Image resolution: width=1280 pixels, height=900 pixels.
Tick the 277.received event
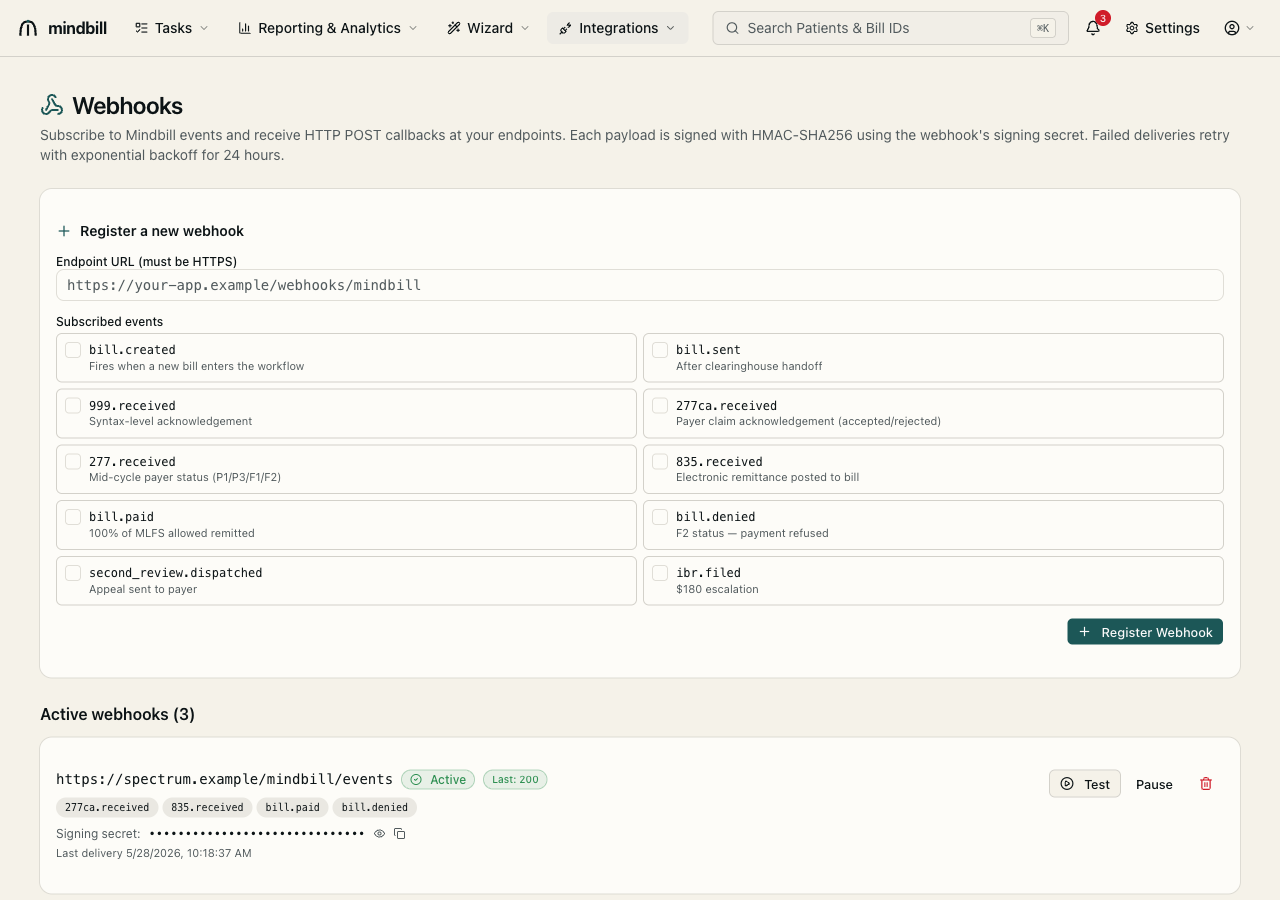tap(73, 462)
